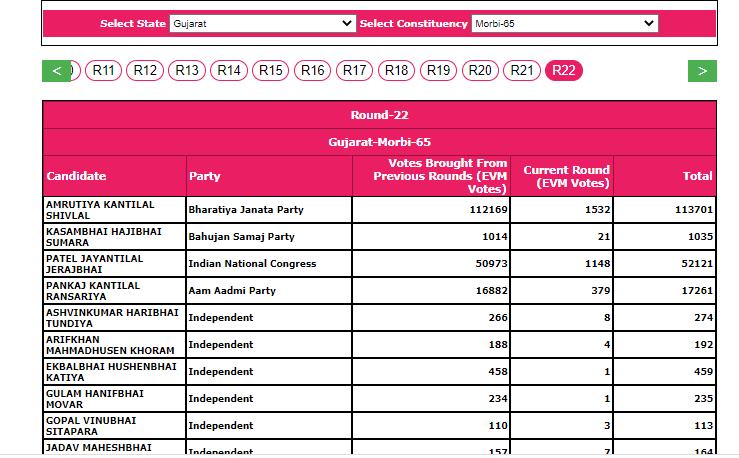The image size is (739, 458).
Task: Select the active R22 round pill
Action: [564, 70]
